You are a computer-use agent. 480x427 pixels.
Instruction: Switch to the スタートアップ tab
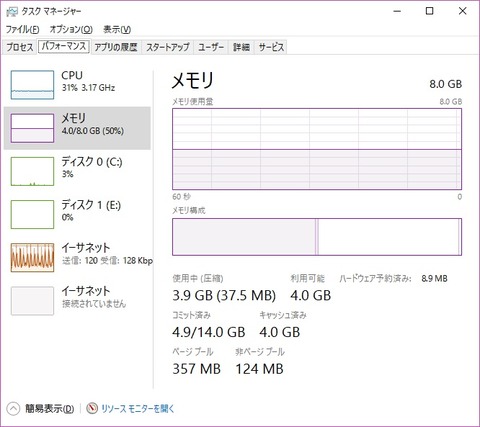tap(168, 47)
